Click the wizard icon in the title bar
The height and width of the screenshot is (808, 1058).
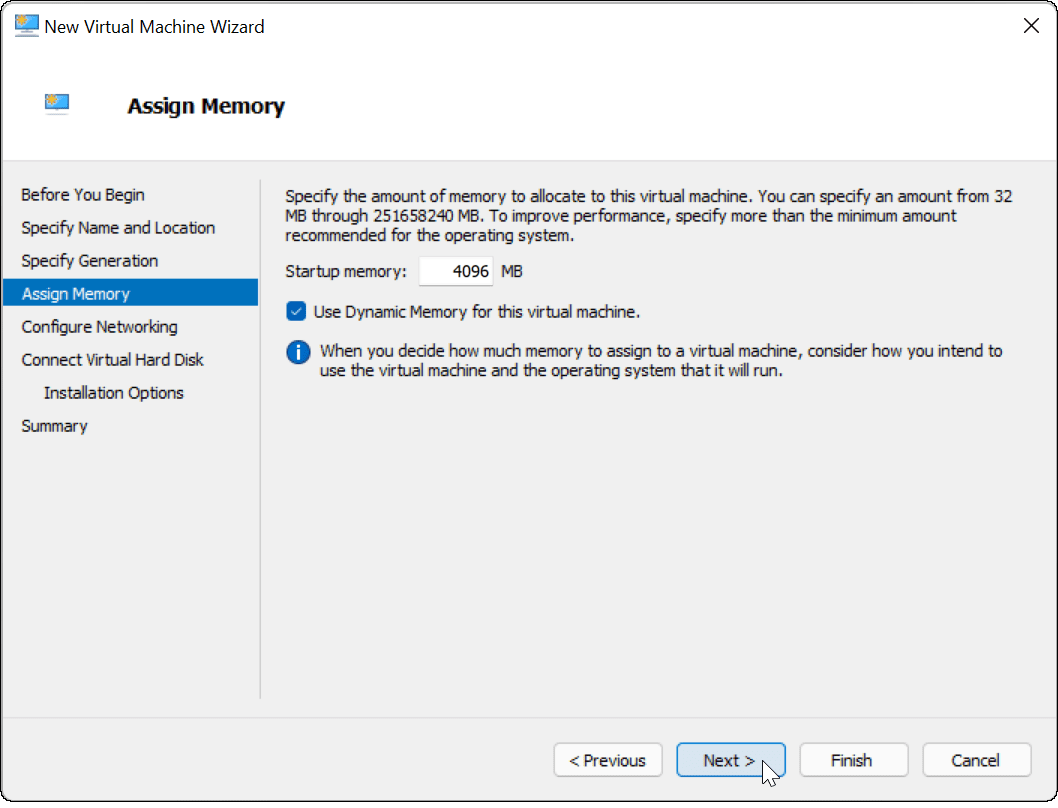pos(26,27)
